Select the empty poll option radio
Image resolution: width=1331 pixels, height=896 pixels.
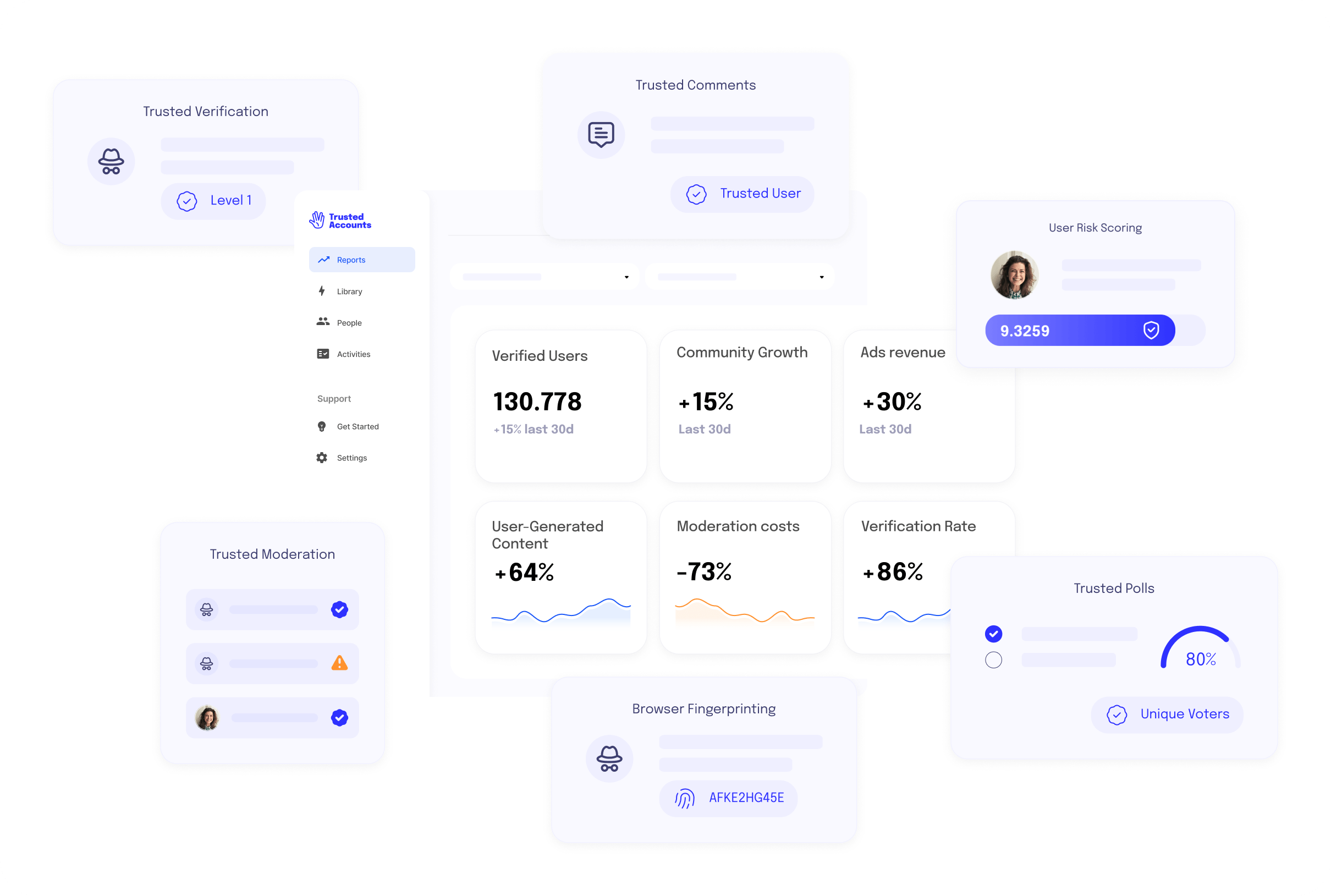click(x=993, y=660)
